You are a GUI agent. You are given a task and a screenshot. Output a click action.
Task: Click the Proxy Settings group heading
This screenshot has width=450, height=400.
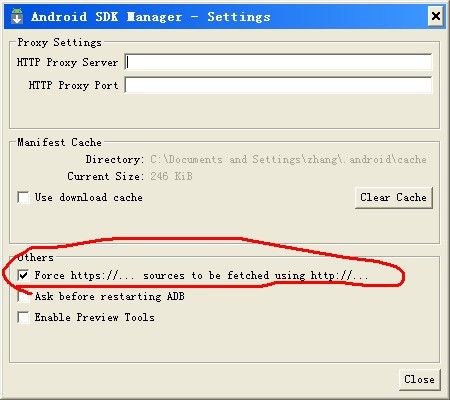point(59,42)
